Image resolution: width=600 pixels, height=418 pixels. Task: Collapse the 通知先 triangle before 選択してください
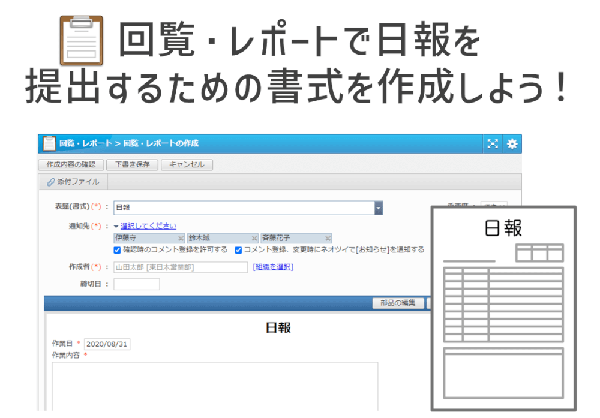pyautogui.click(x=116, y=226)
